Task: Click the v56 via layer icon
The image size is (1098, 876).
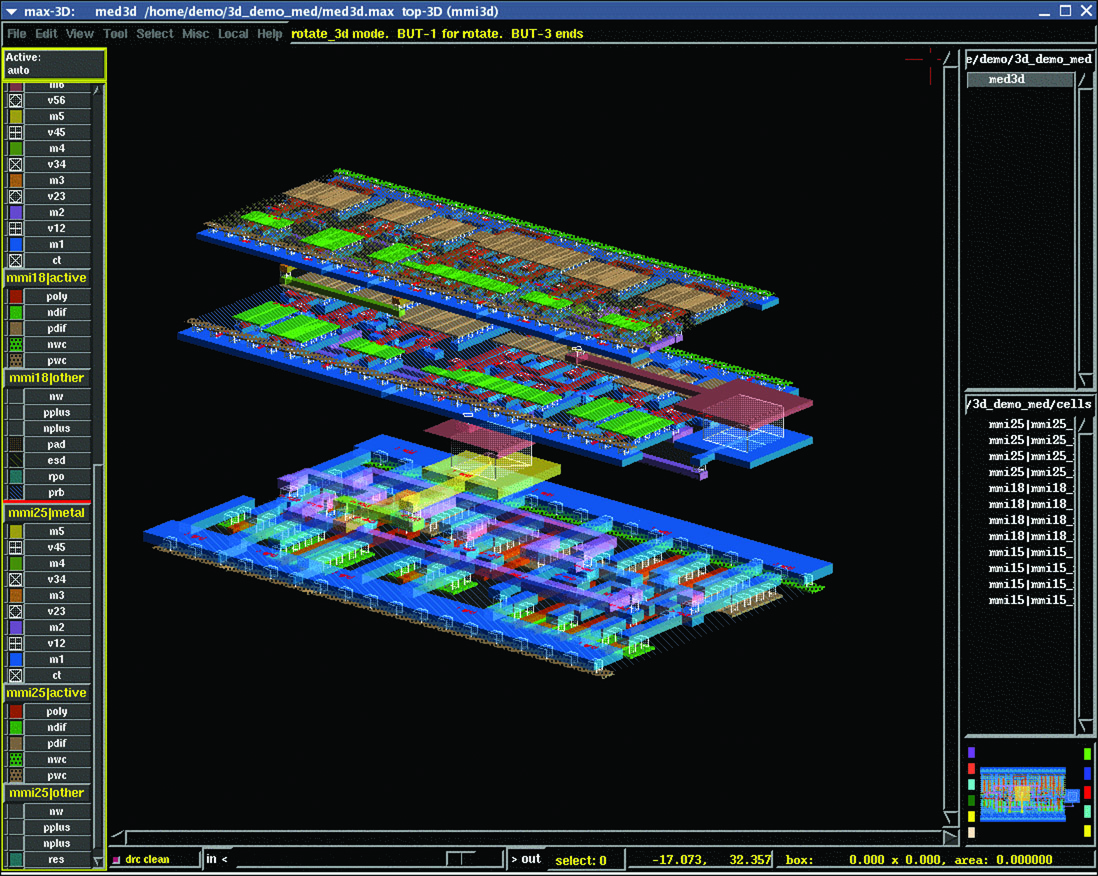Action: (x=15, y=101)
